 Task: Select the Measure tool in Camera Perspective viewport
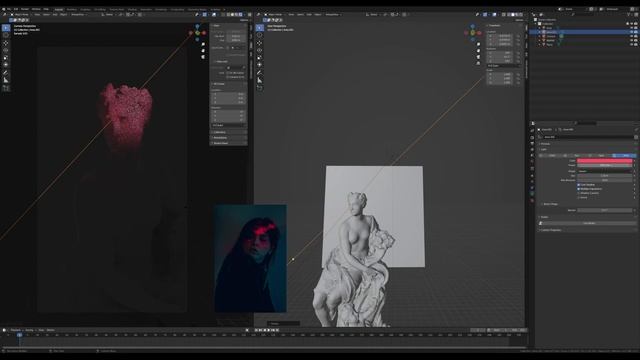point(6,80)
